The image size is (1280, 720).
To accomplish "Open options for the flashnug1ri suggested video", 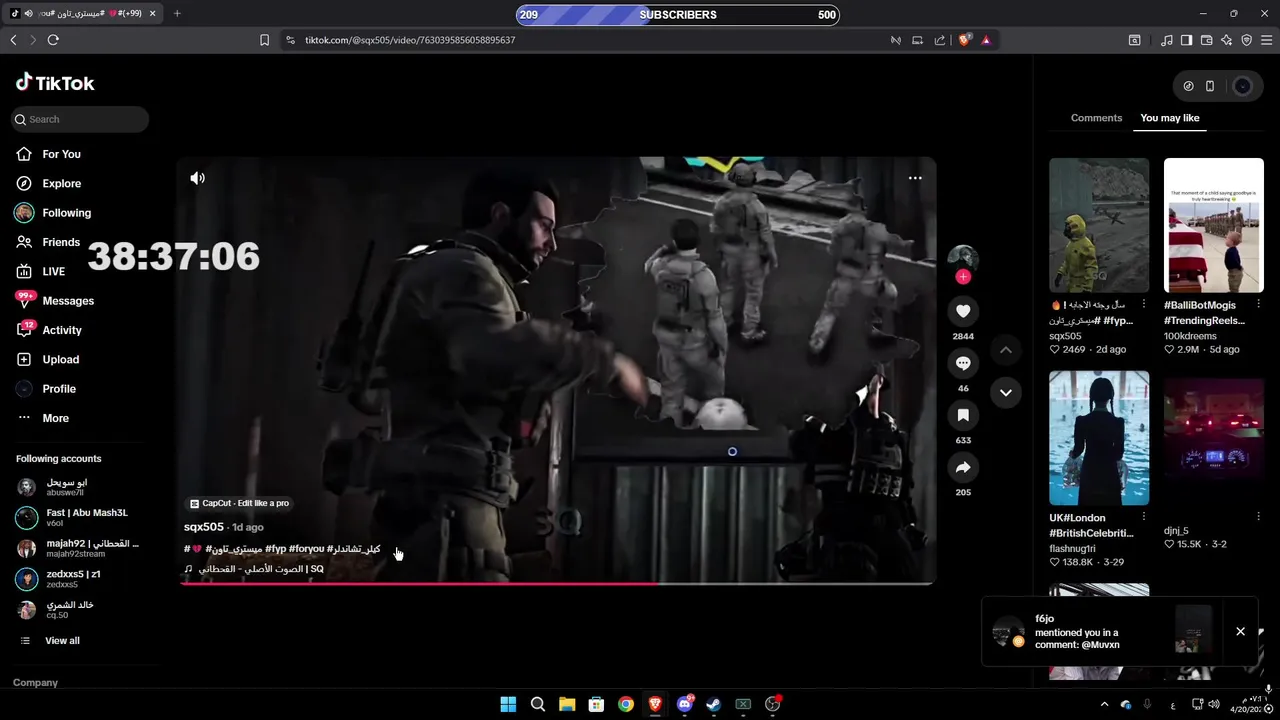I will pyautogui.click(x=1144, y=517).
